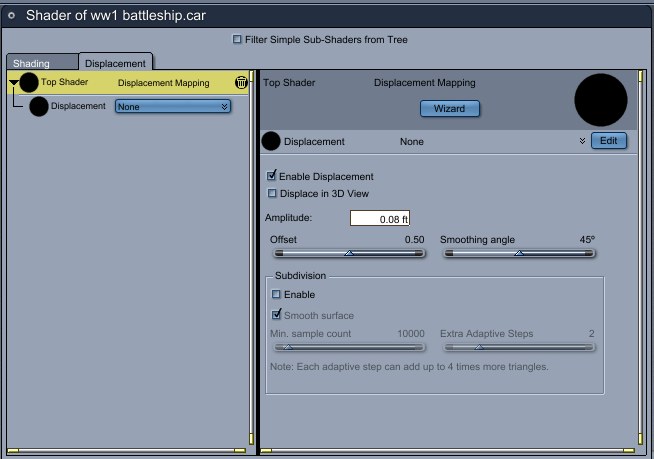Viewport: 654px width, 459px height.
Task: Adjust the Smoothing angle slider
Action: click(x=519, y=253)
